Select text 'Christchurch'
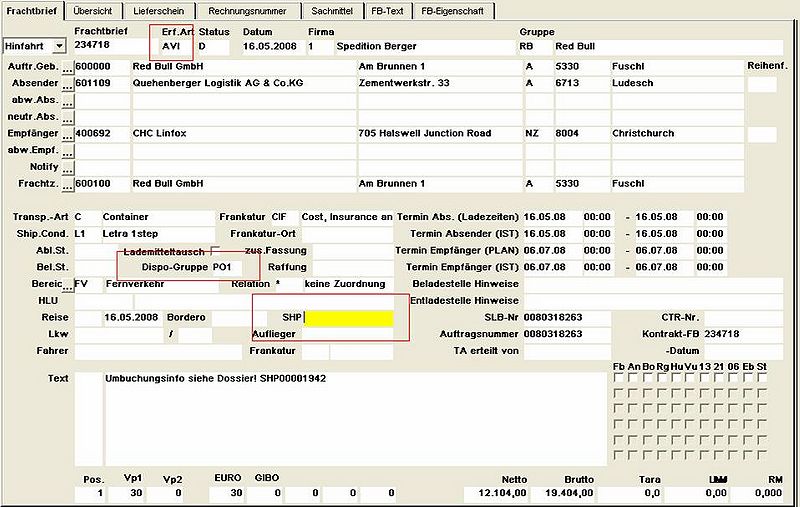This screenshot has height=507, width=800. click(x=643, y=134)
